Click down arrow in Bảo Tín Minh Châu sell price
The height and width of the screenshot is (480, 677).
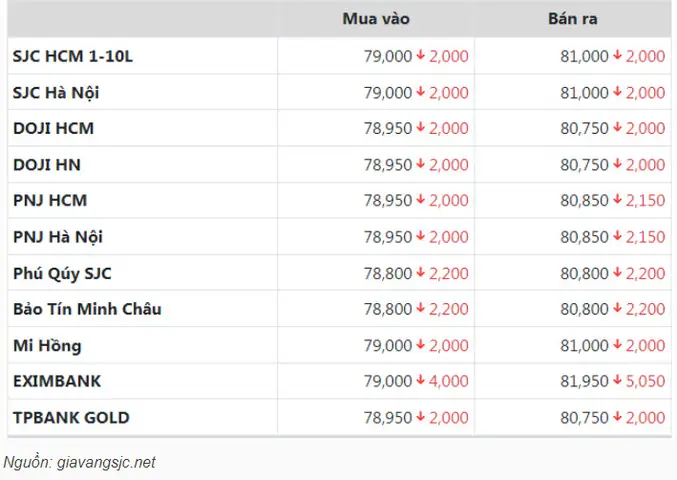pos(617,308)
